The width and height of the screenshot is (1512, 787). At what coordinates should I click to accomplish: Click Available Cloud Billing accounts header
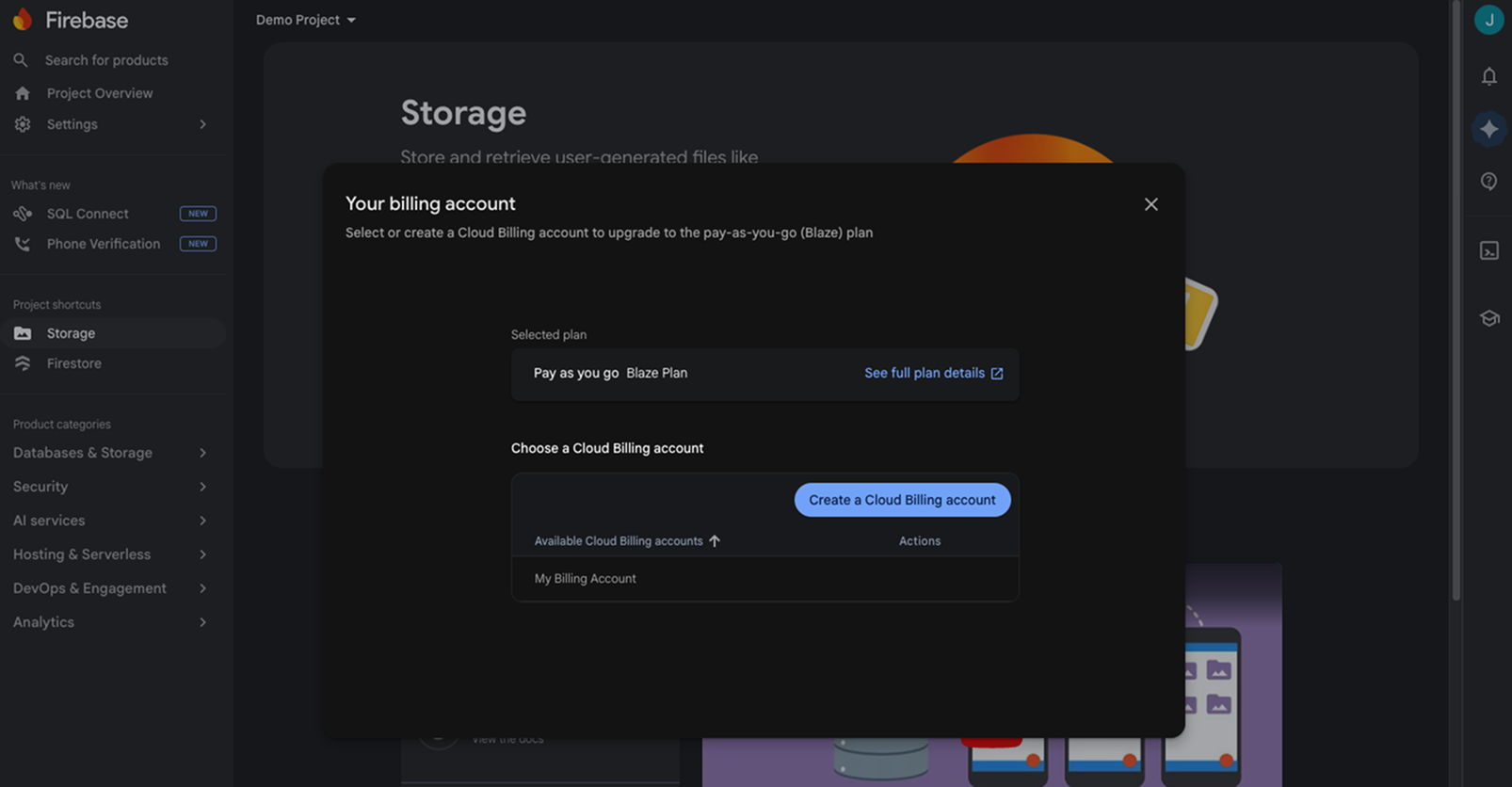[x=619, y=541]
